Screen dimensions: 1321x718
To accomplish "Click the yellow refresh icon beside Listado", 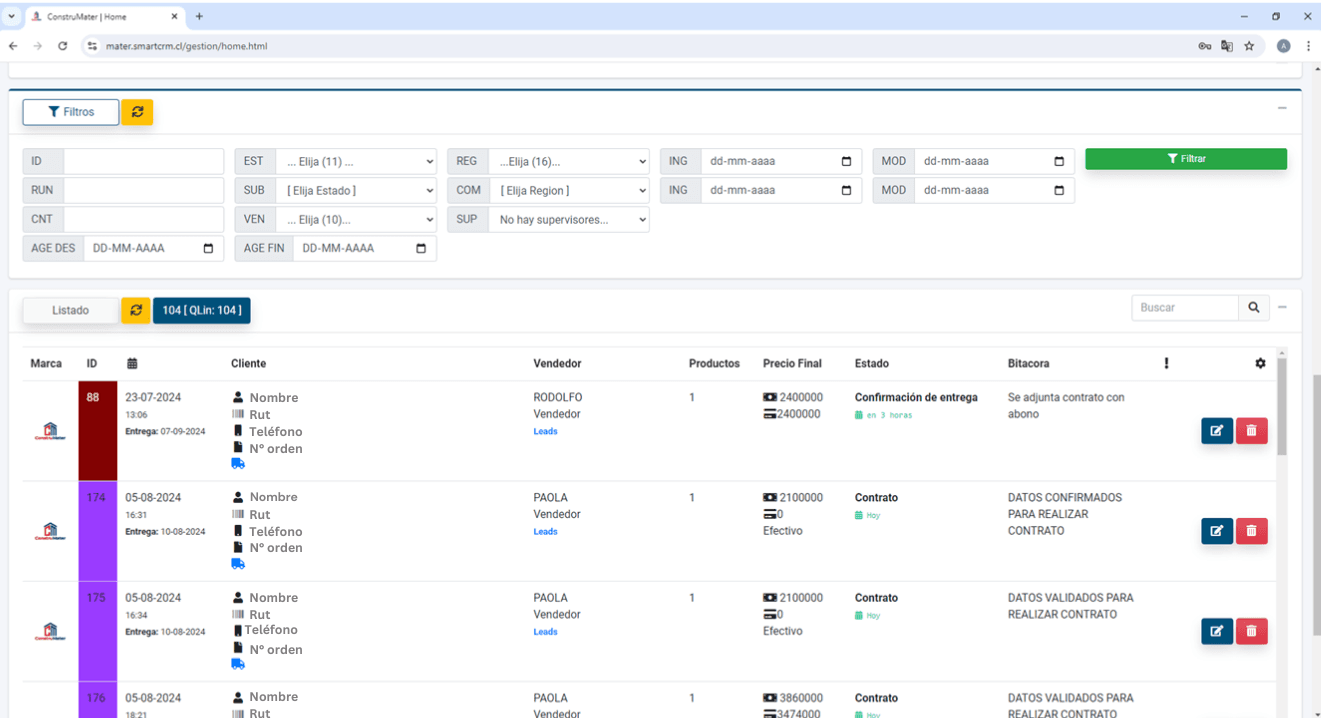I will (136, 310).
